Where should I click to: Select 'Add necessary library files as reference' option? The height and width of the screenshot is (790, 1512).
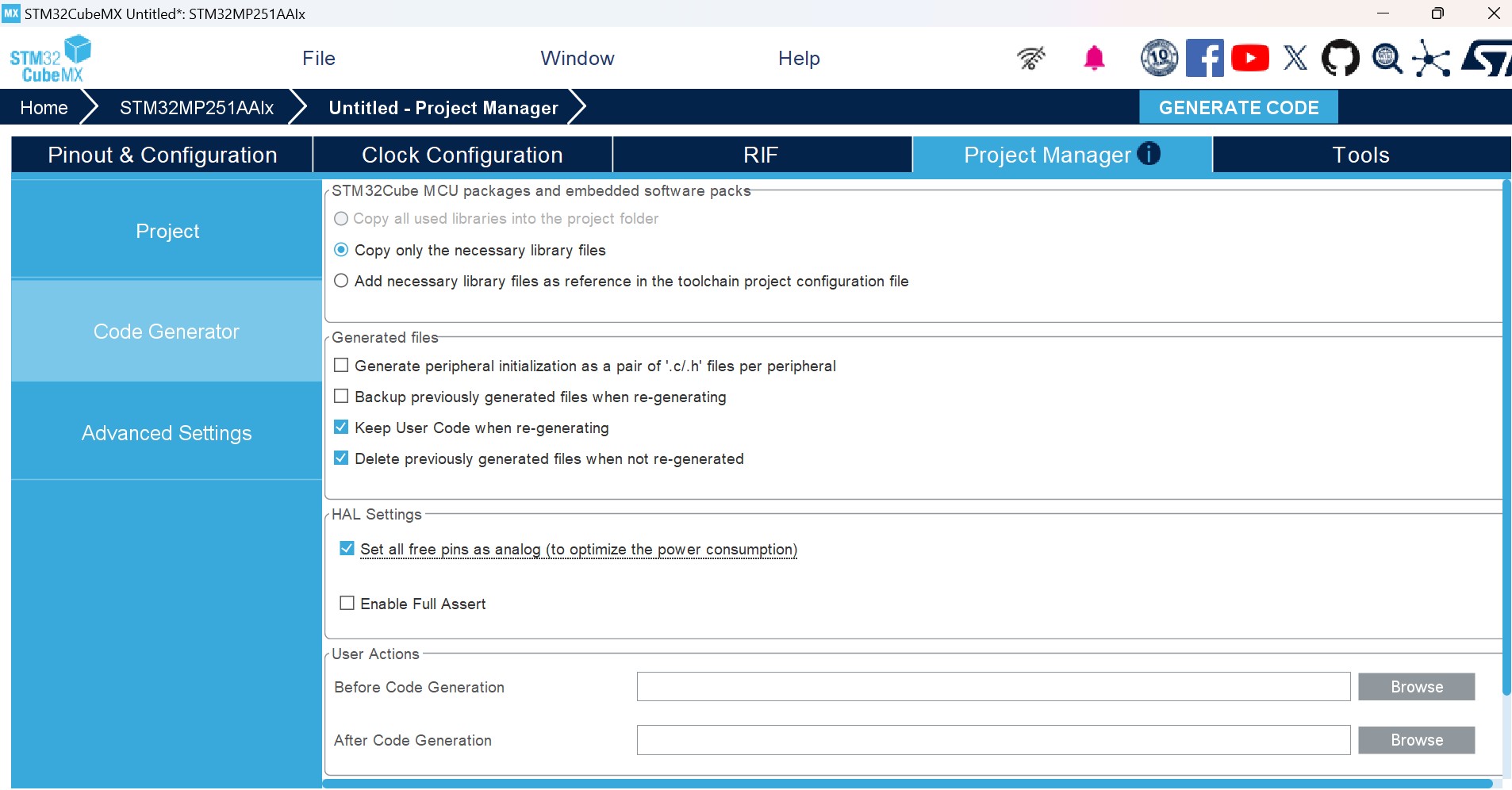click(341, 281)
